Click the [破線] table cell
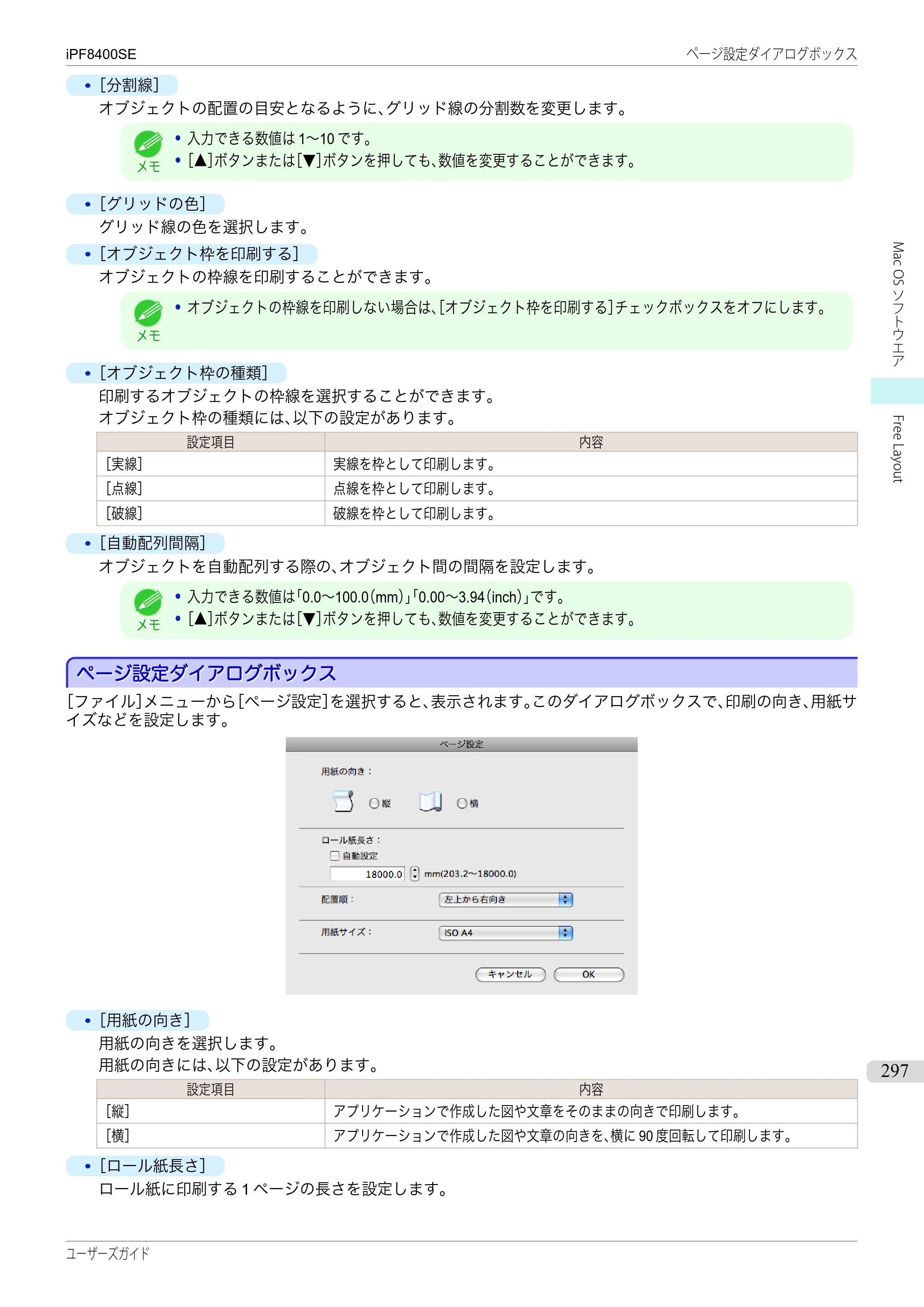Viewport: 924px width, 1307px height. (211, 513)
